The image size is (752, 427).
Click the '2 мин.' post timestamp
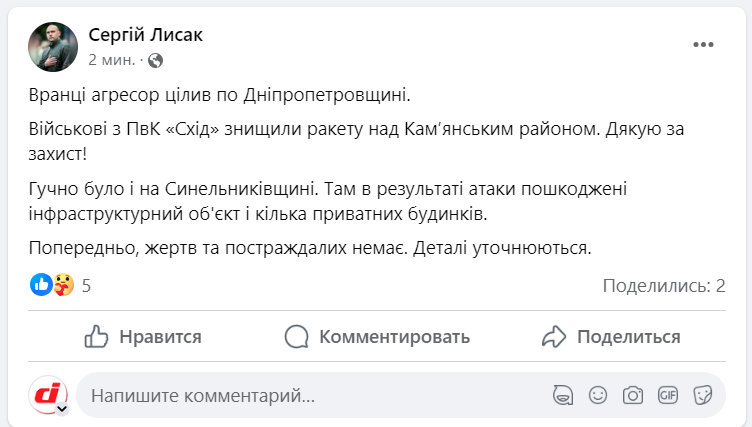113,60
